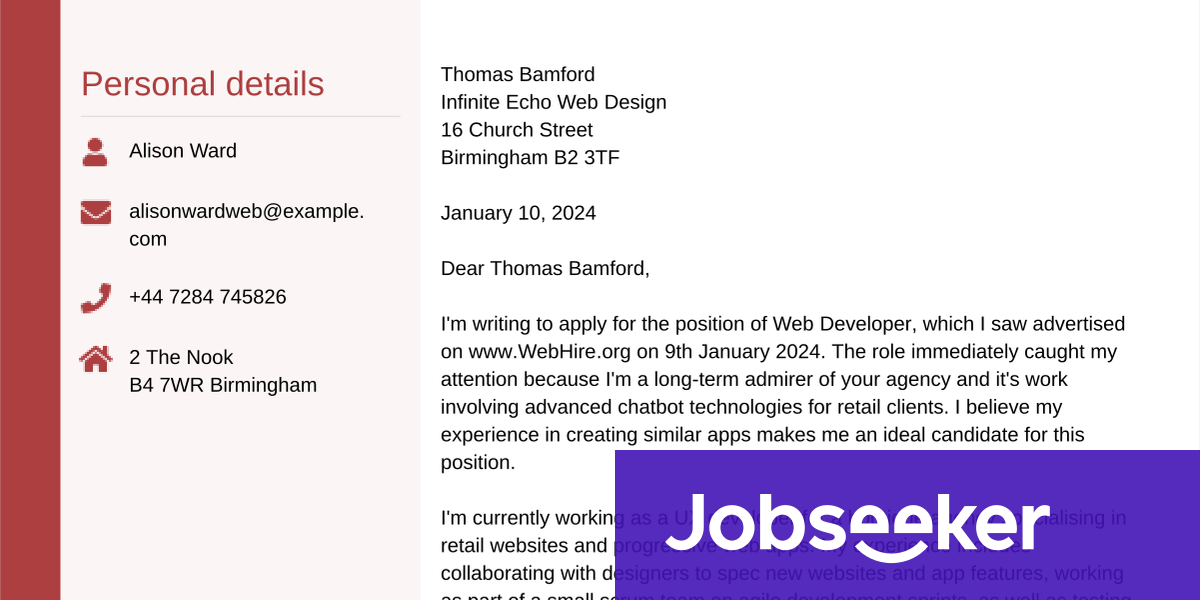This screenshot has height=600, width=1200.
Task: Click the B4 7WR Birmingham postcode line
Action: coord(223,385)
